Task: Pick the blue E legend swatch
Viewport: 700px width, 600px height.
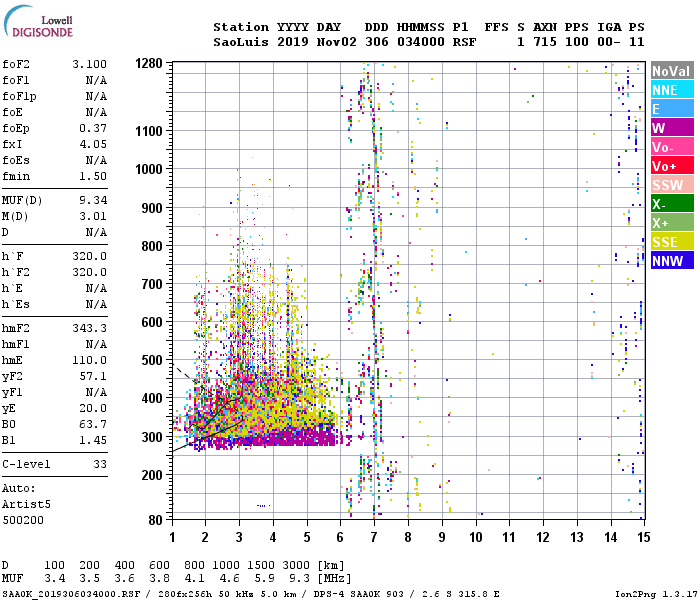Action: pos(671,109)
